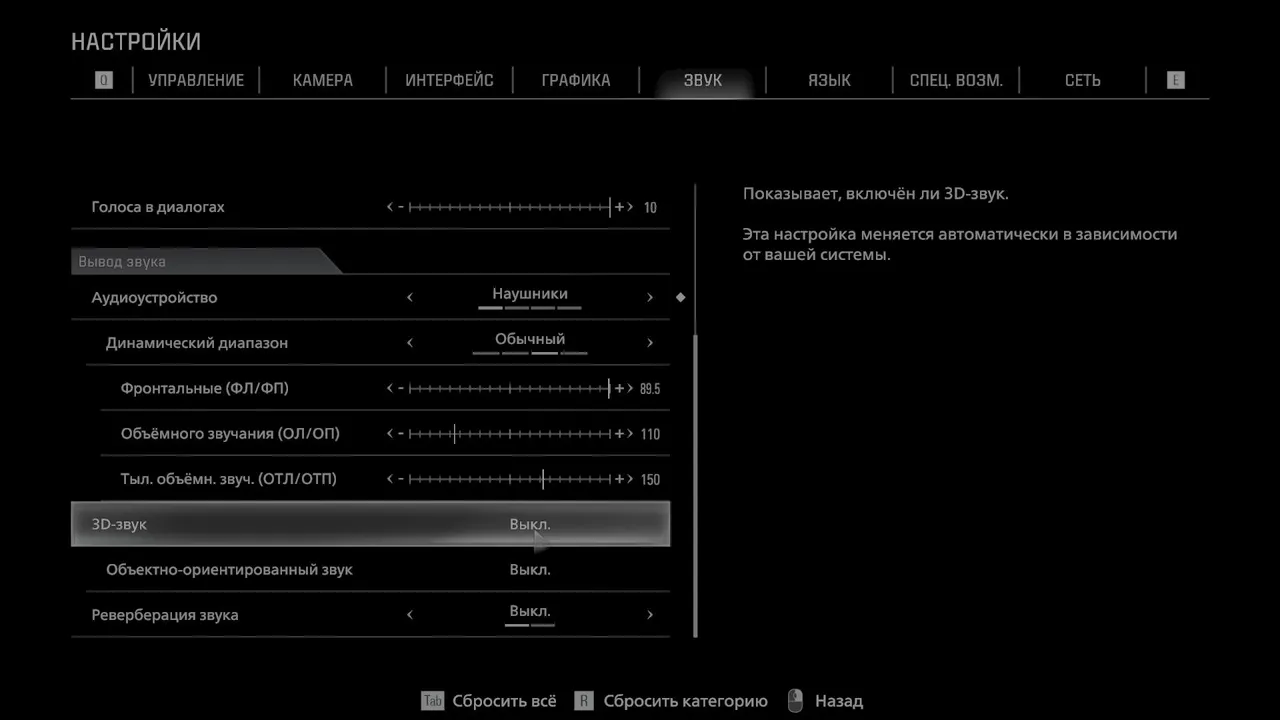Click the 110 value of Объёмного звучания
Screen dimensions: 1280x720
pos(650,434)
